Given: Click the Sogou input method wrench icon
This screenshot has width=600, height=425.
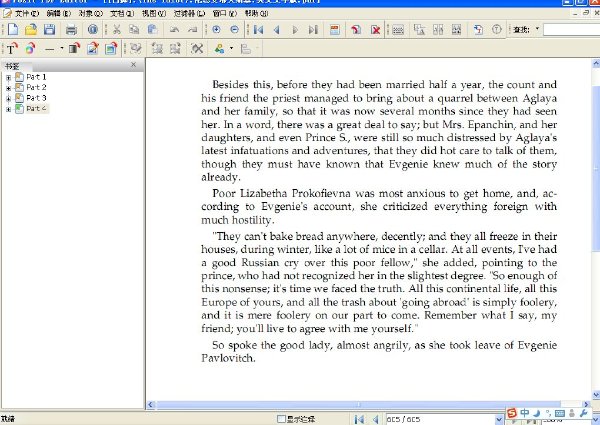Looking at the screenshot, I should tap(584, 413).
